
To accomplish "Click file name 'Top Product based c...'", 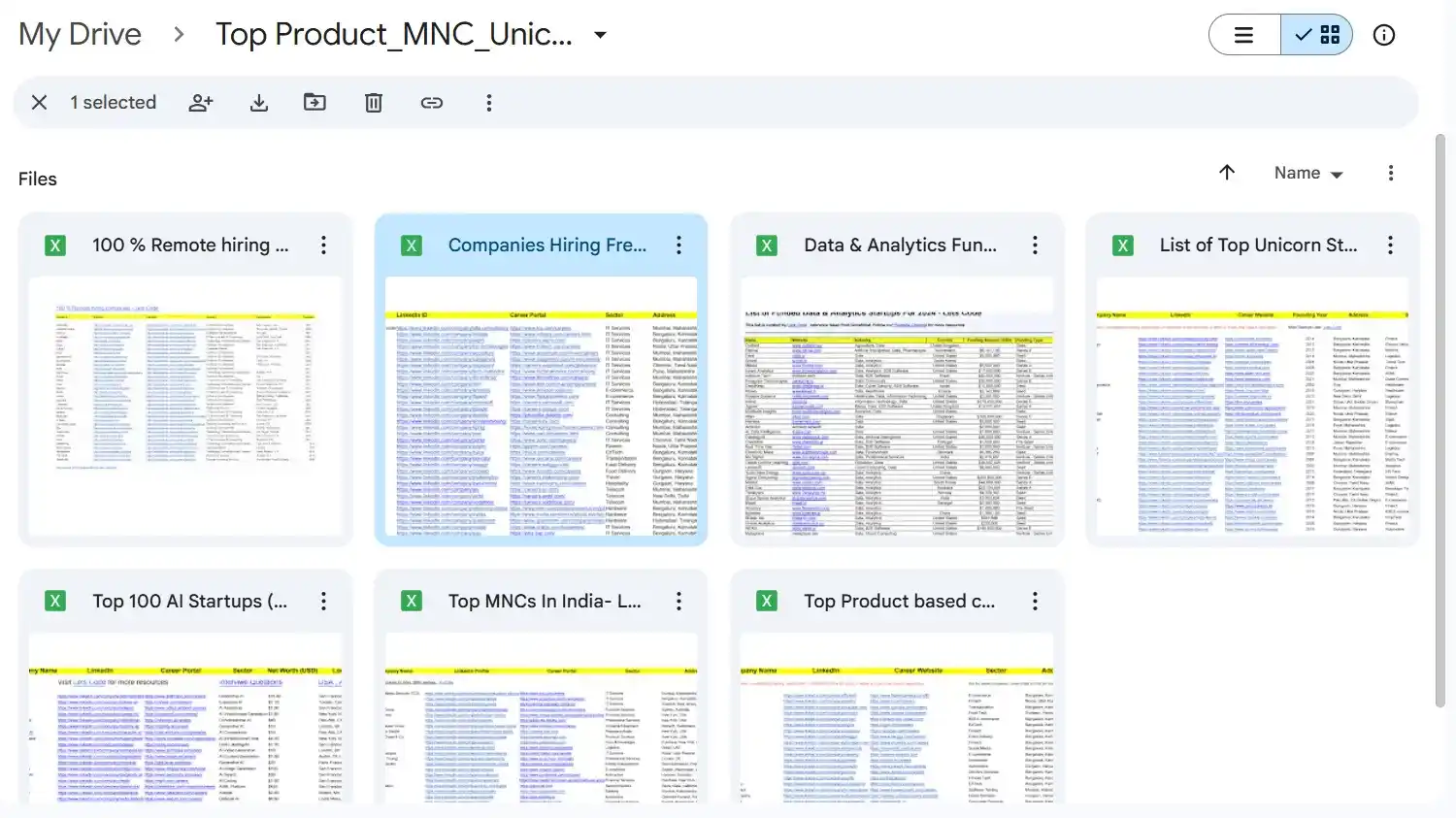I will coord(899,602).
